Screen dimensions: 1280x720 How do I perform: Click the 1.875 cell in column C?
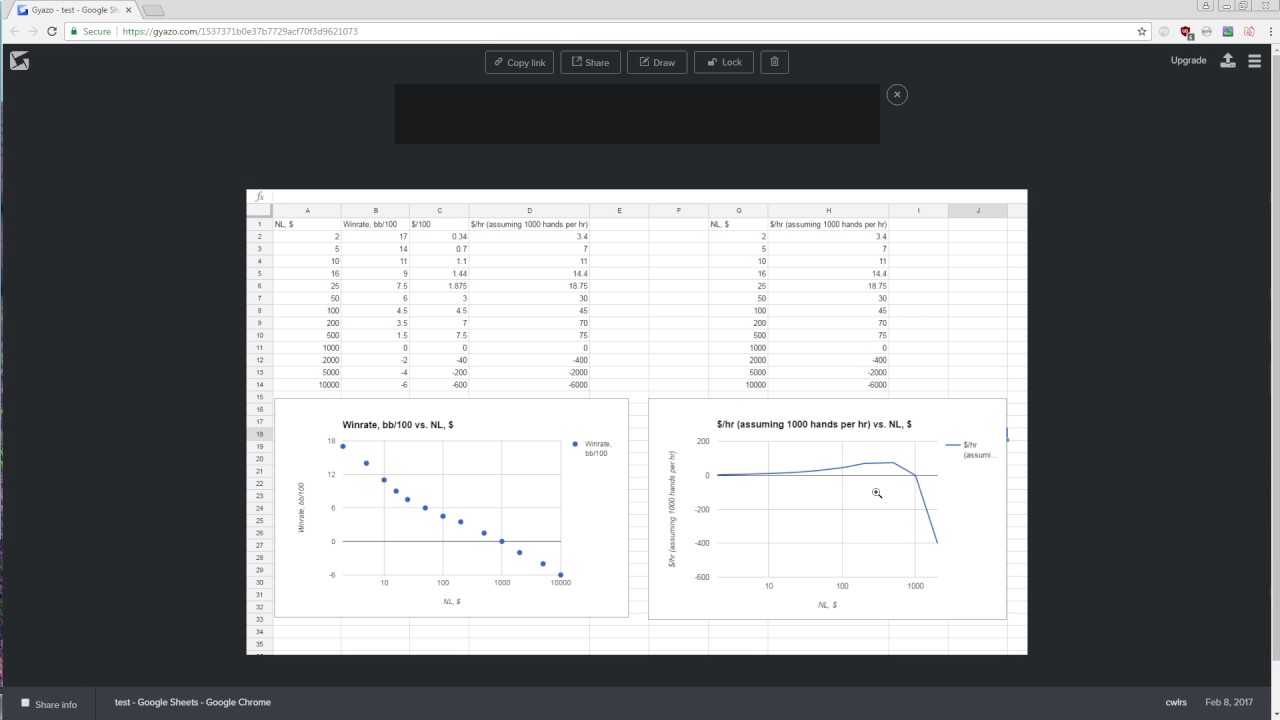(439, 286)
